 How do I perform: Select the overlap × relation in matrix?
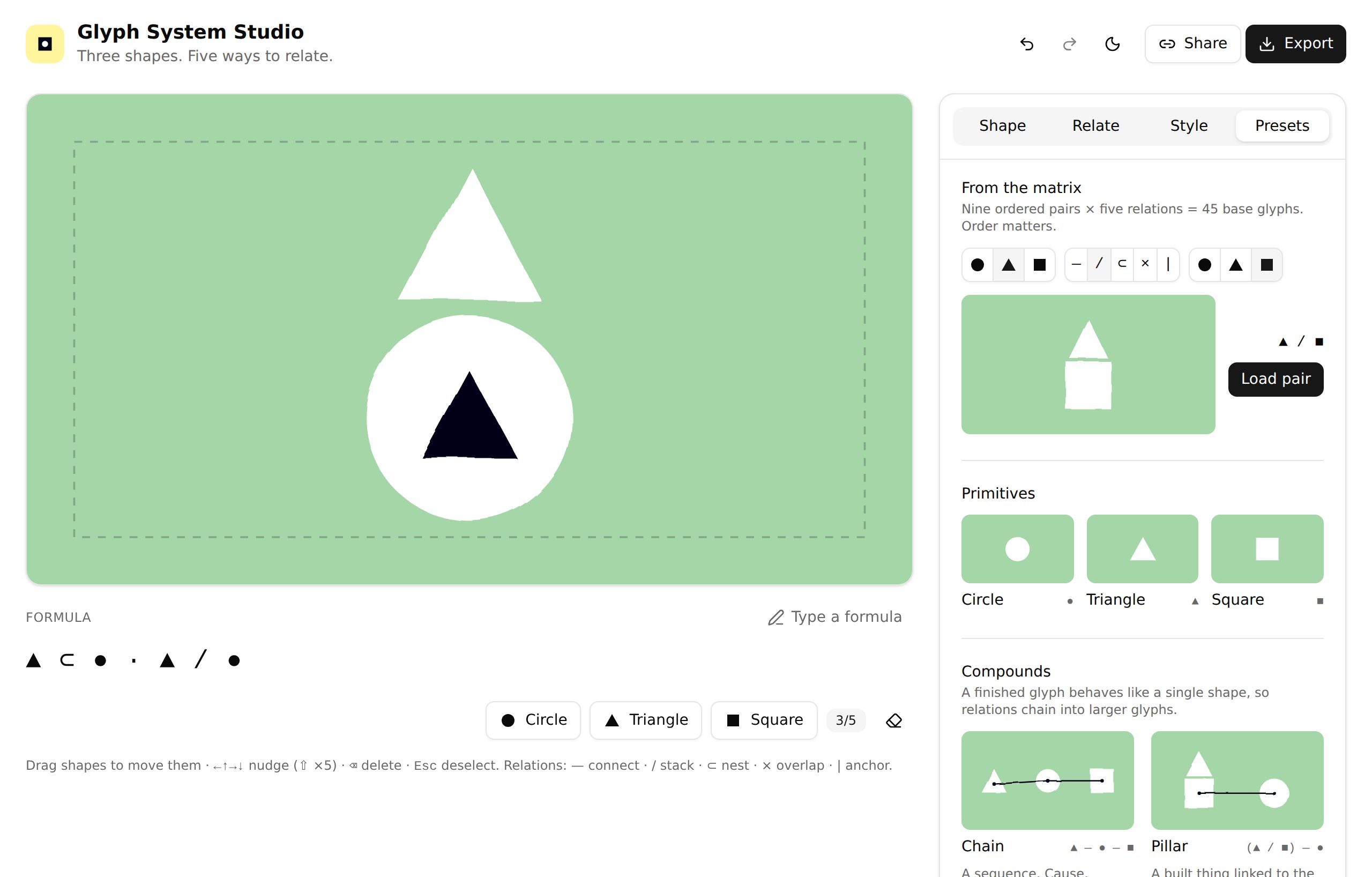coord(1145,265)
